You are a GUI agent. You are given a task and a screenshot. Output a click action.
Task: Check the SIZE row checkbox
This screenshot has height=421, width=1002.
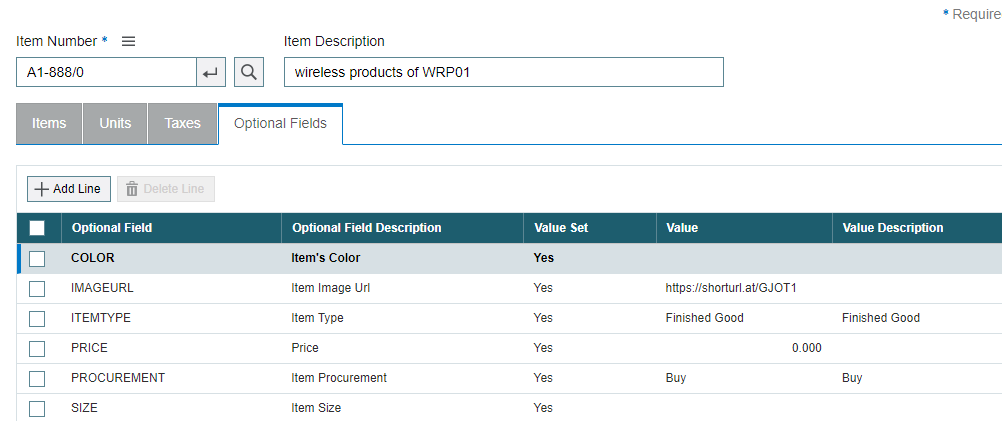click(x=37, y=408)
